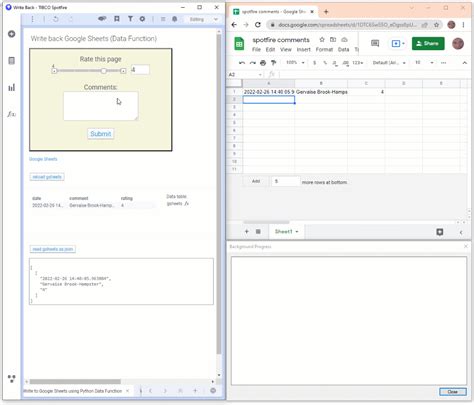Bookmark page with Chrome star icon
Image resolution: width=474 pixels, height=405 pixels.
[x=436, y=25]
